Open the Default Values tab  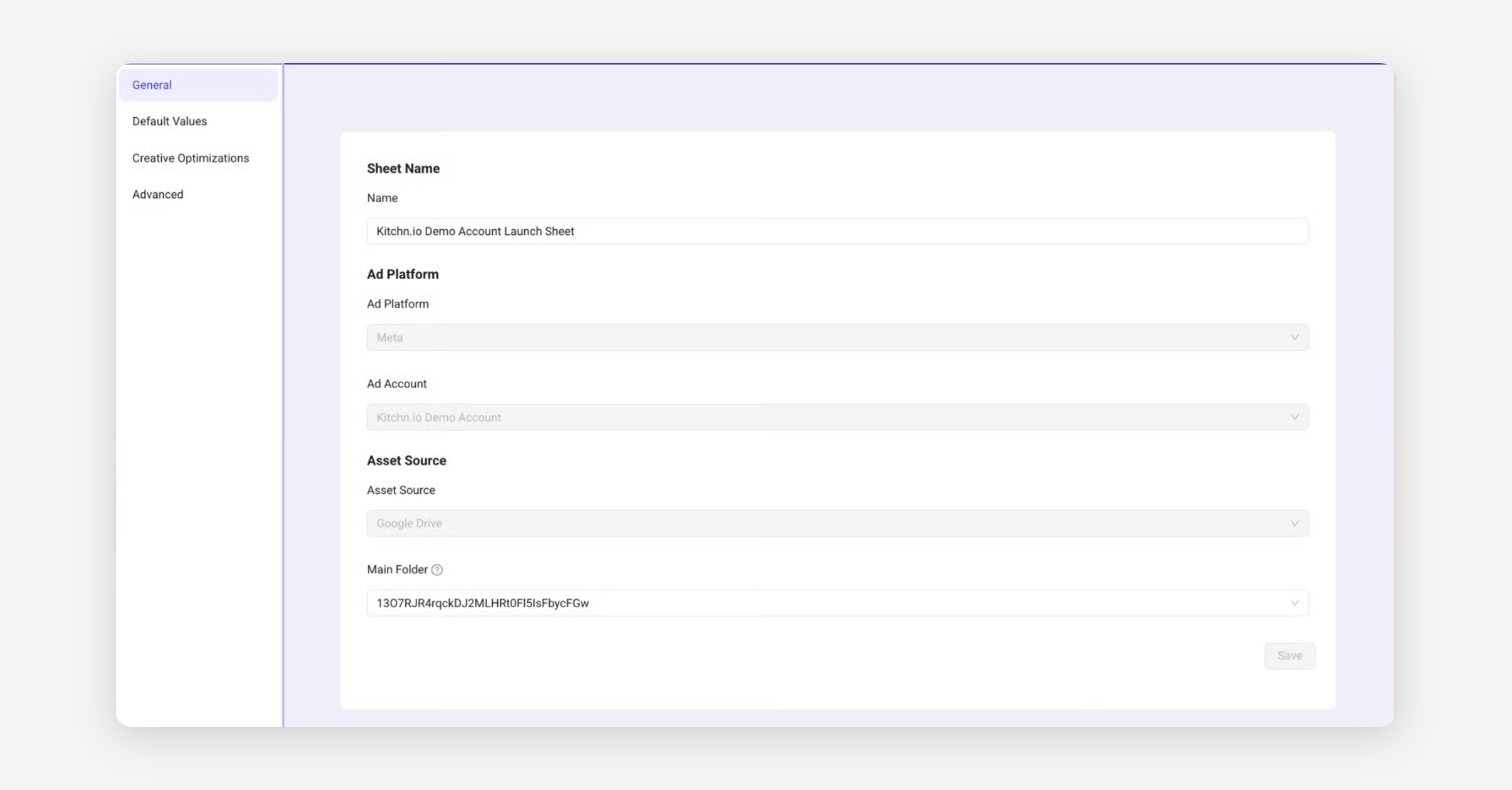(169, 121)
